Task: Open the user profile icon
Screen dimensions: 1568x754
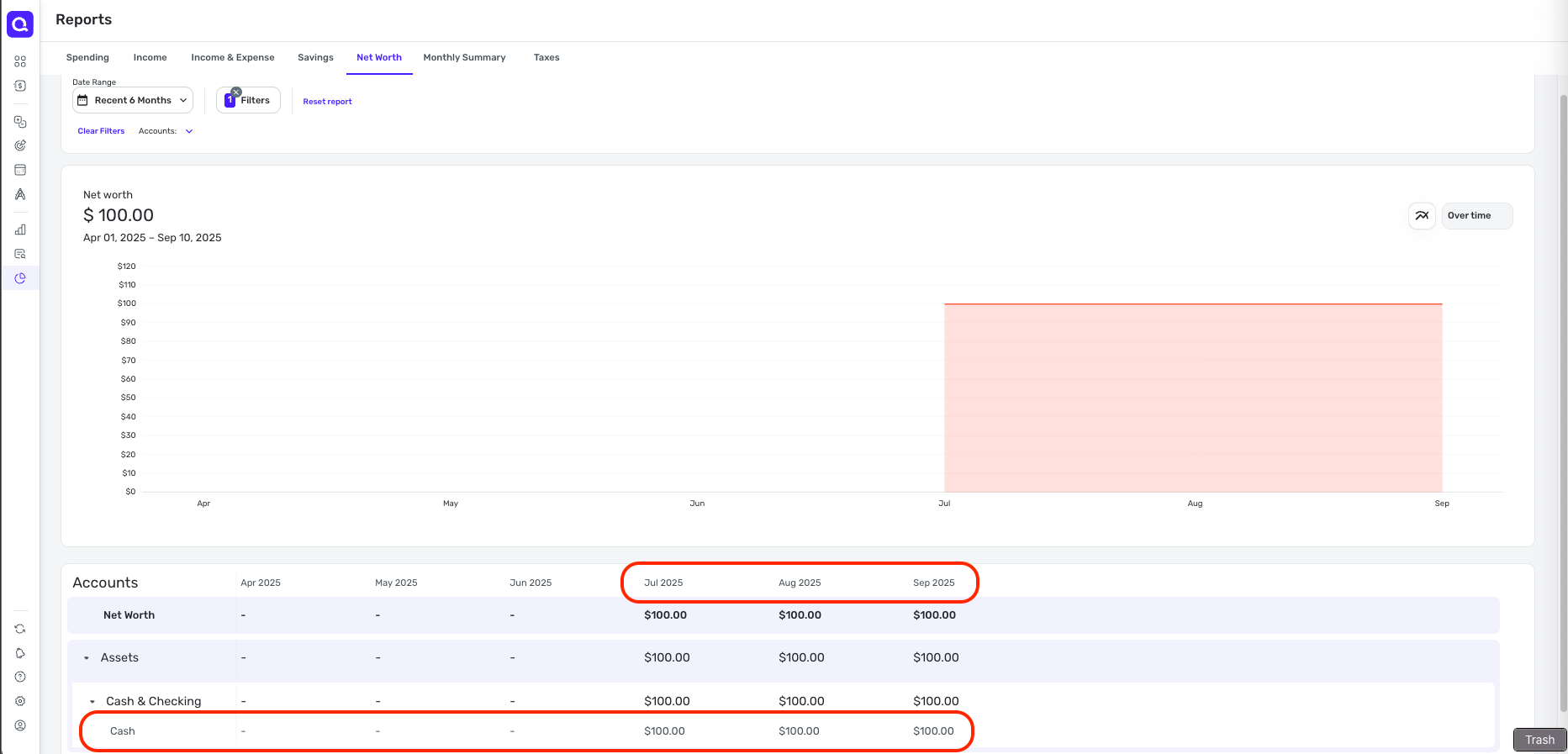Action: pos(20,725)
